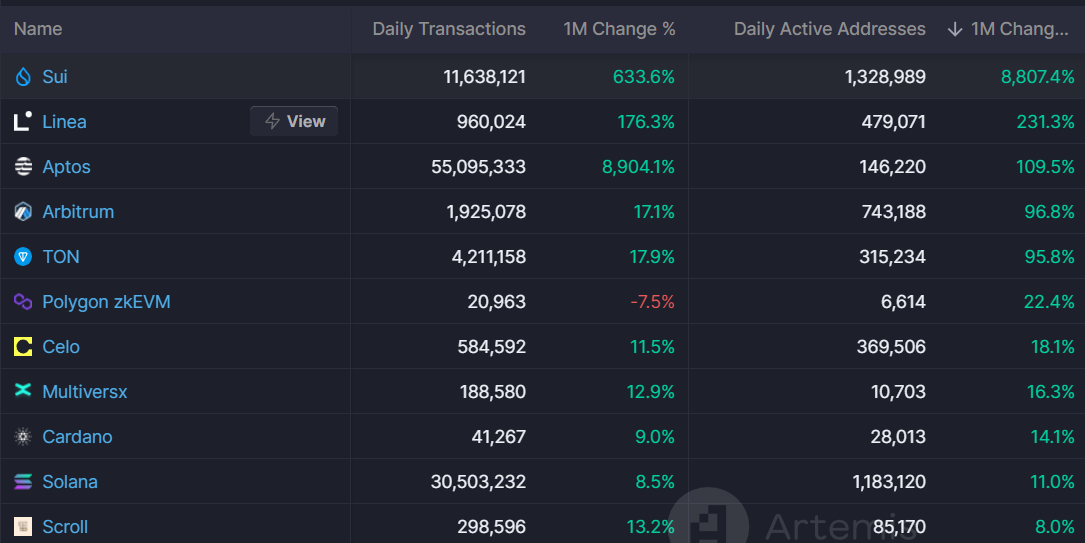Viewport: 1085px width, 543px height.
Task: Sort by Daily Active Addresses header
Action: [x=830, y=29]
